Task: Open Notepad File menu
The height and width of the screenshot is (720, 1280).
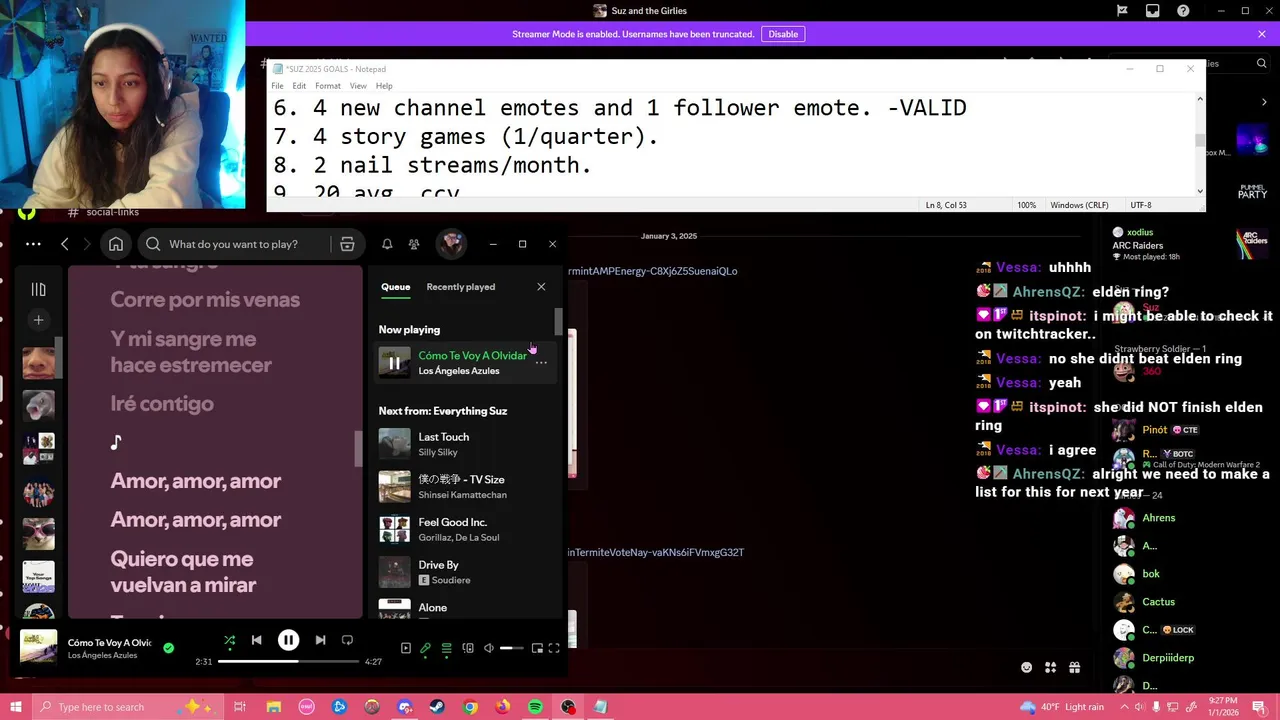Action: coord(277,86)
